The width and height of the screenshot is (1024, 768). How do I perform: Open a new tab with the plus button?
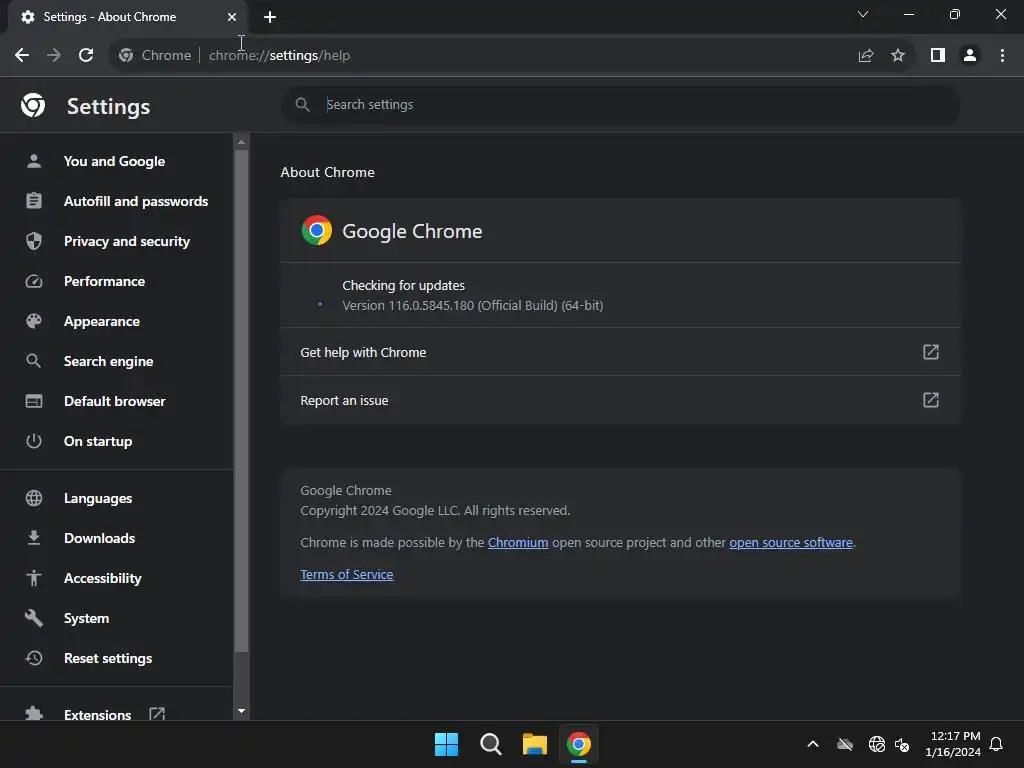(x=270, y=17)
